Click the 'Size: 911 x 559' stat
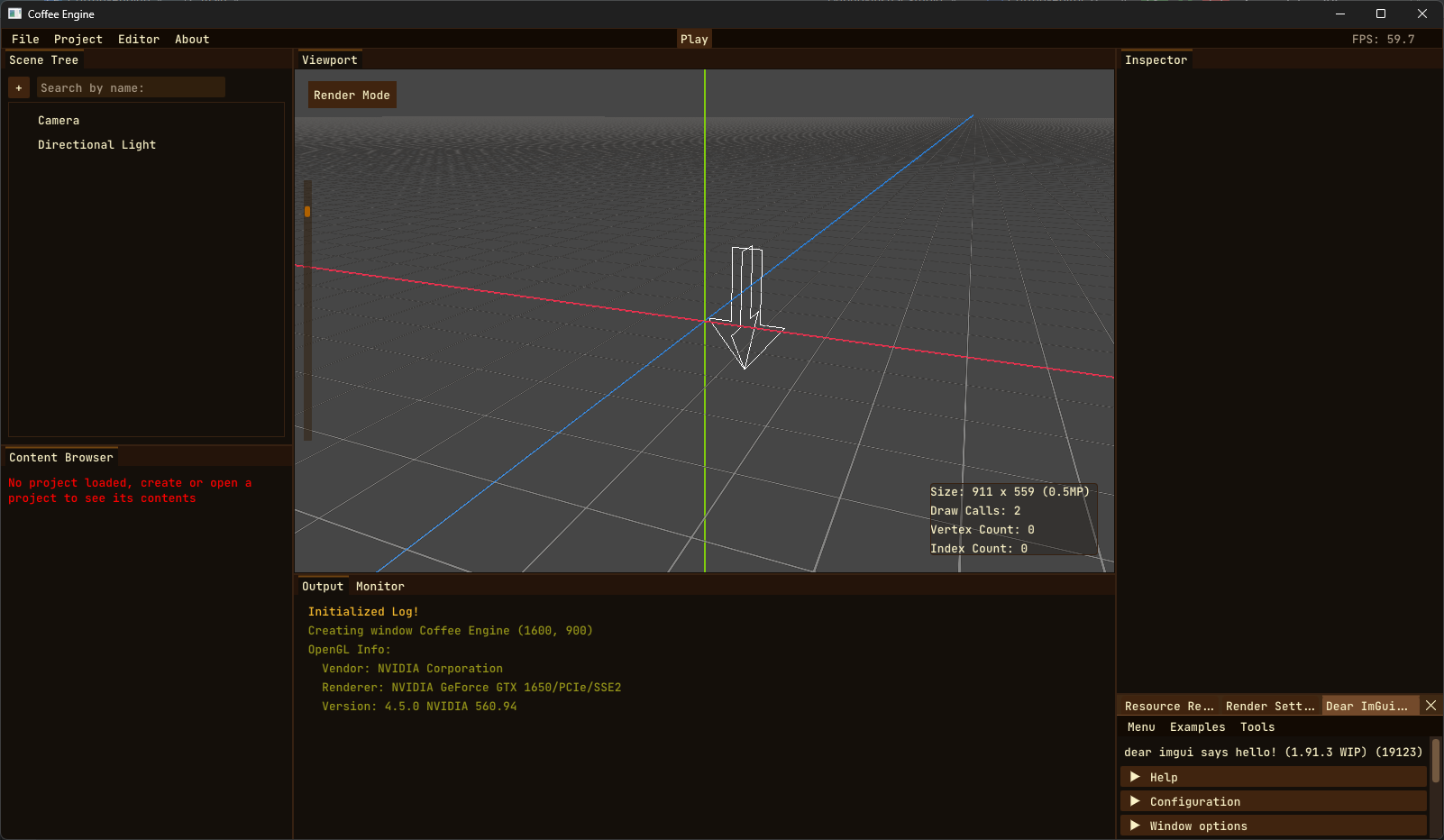The width and height of the screenshot is (1444, 840). [1010, 491]
